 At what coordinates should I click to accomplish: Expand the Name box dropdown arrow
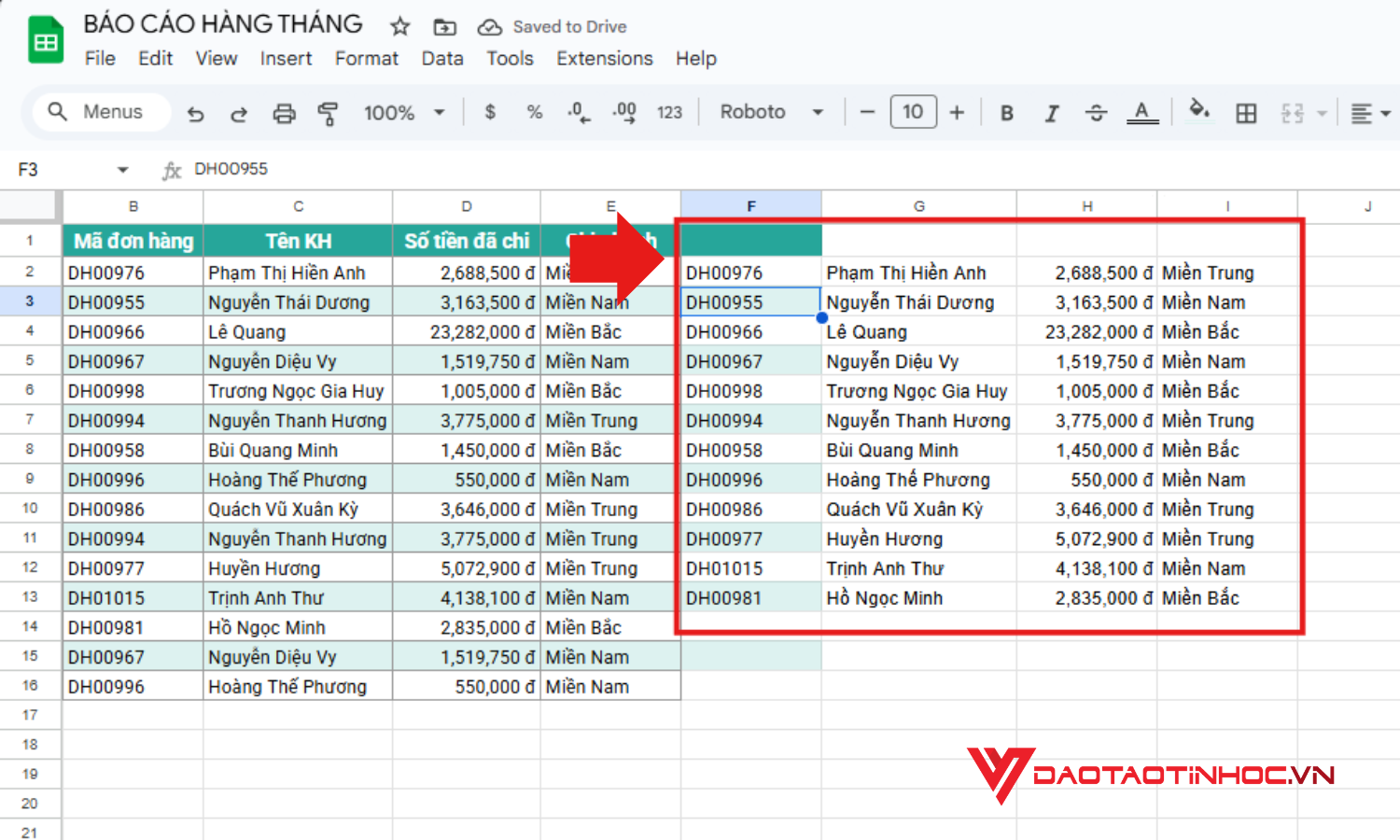point(122,170)
